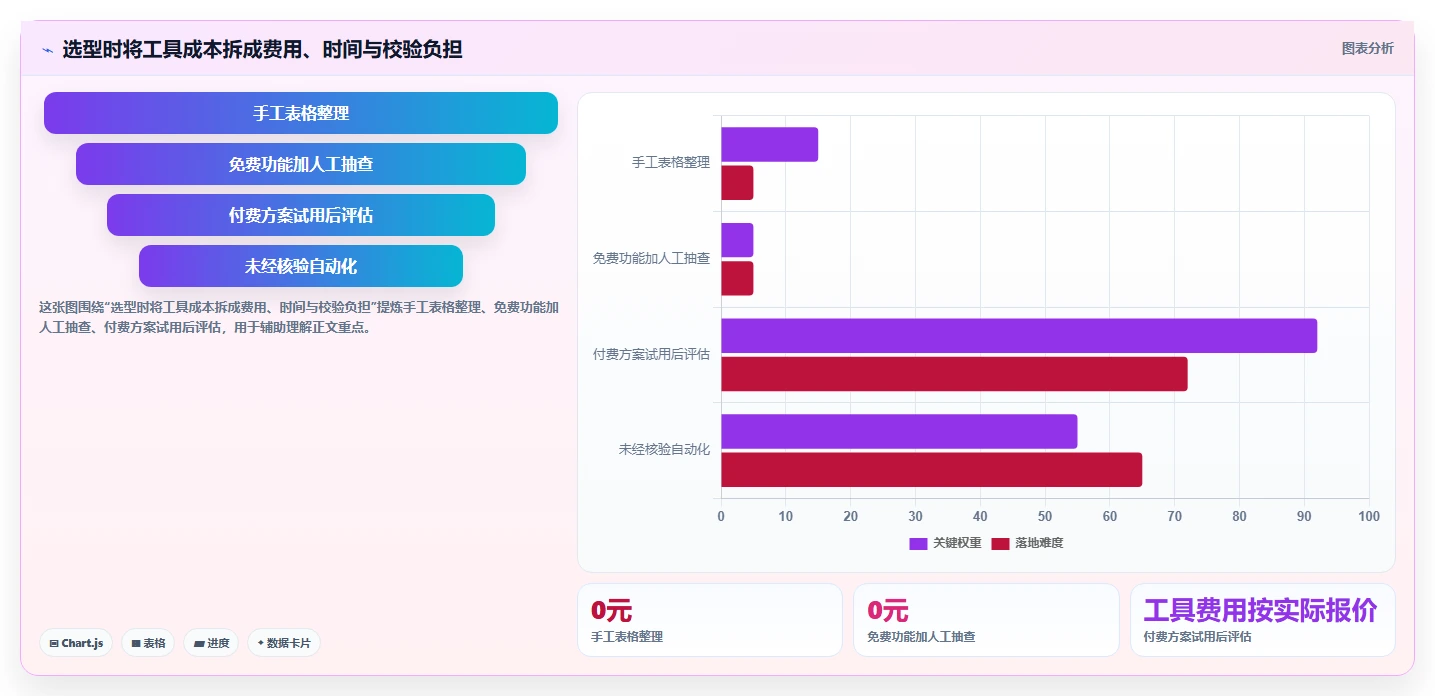Image resolution: width=1435 pixels, height=696 pixels.
Task: Click the 进度 tag chip
Action: [x=211, y=643]
